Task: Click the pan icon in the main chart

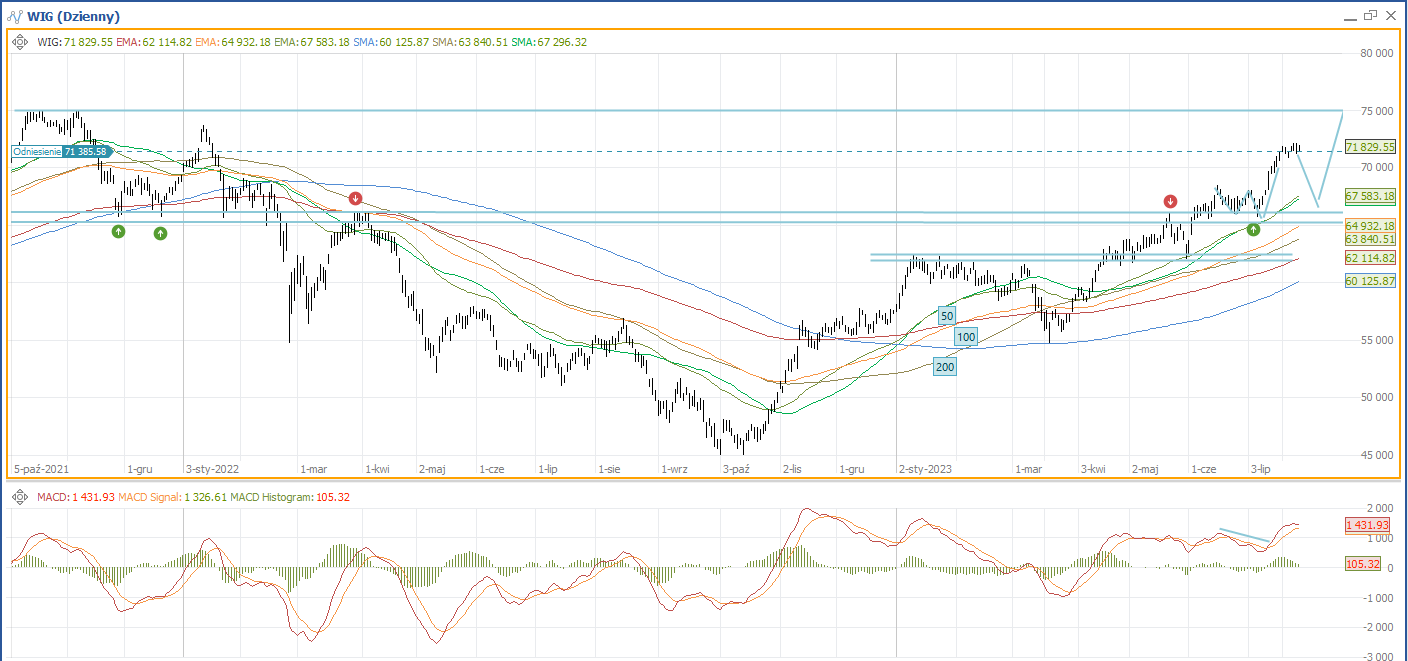Action: (20, 42)
